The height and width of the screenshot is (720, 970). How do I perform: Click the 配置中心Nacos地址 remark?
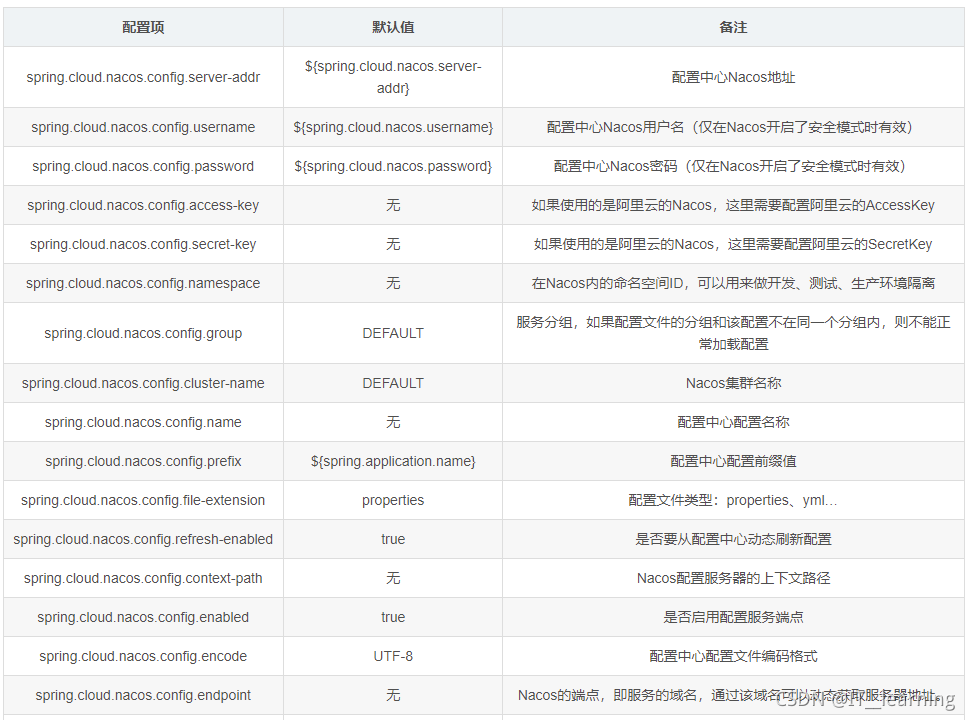pos(733,77)
